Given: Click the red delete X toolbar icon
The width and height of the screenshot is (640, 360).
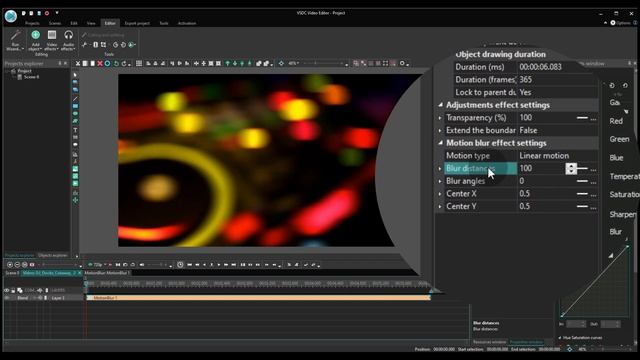Looking at the screenshot, I should 100,64.
